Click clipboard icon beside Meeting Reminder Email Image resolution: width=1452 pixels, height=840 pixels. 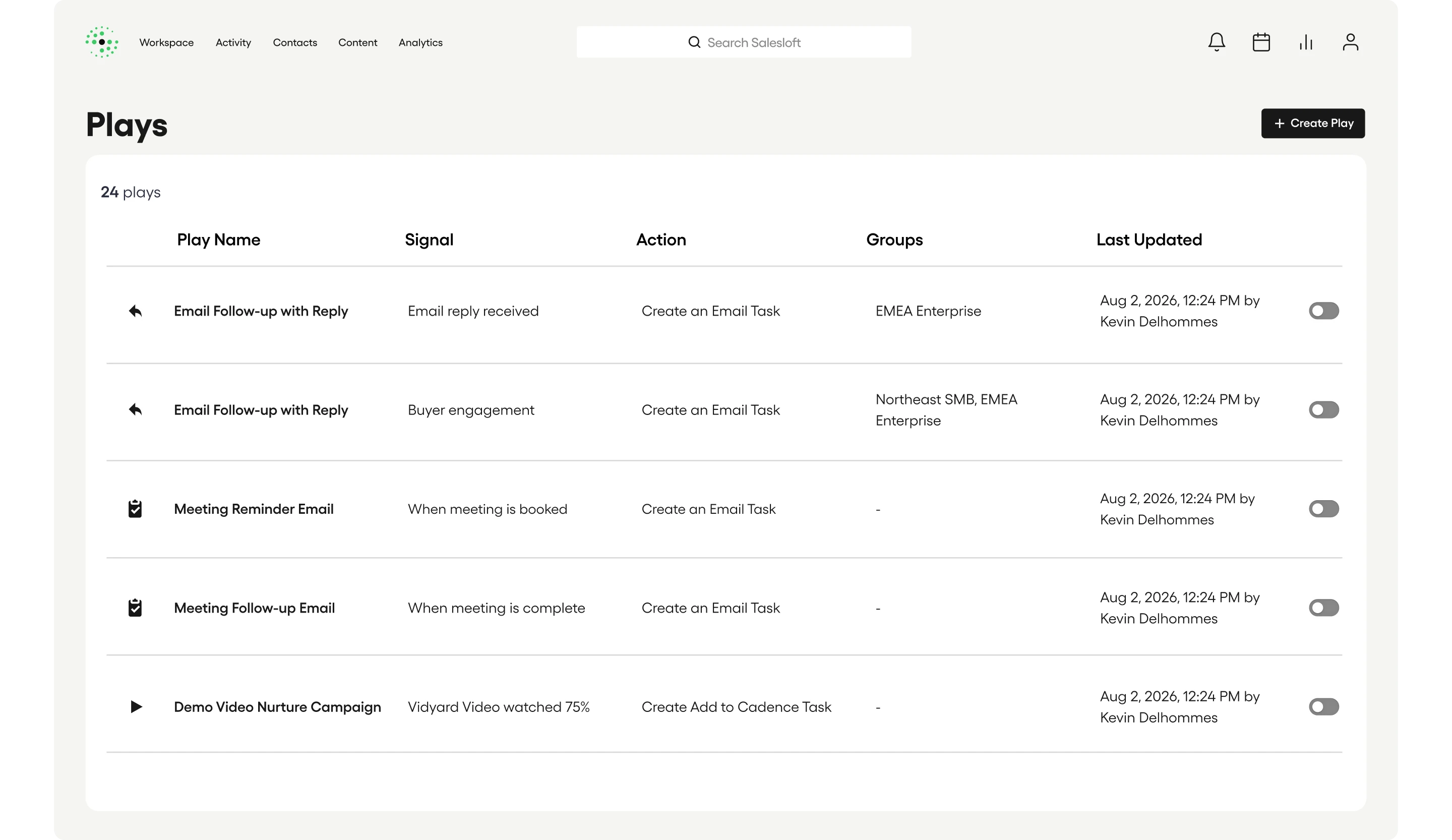[135, 509]
